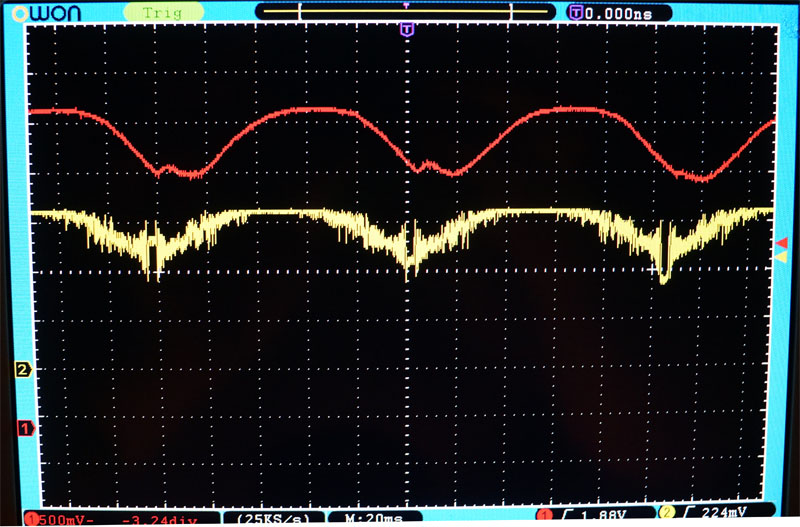
Task: Click the purple T icon beside 0.000ns
Action: click(576, 13)
